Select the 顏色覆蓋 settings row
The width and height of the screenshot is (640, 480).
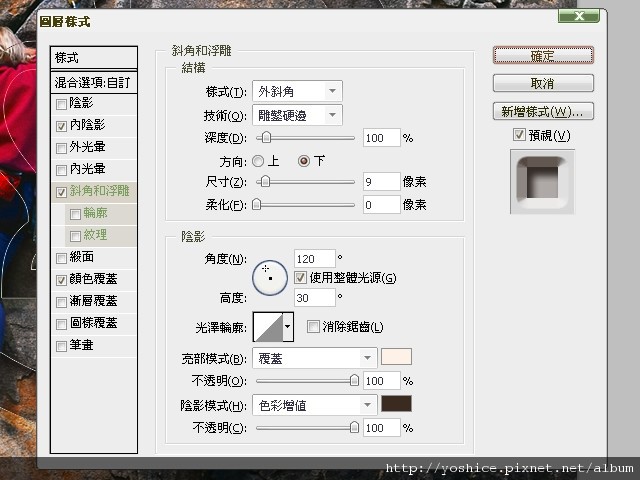(93, 279)
